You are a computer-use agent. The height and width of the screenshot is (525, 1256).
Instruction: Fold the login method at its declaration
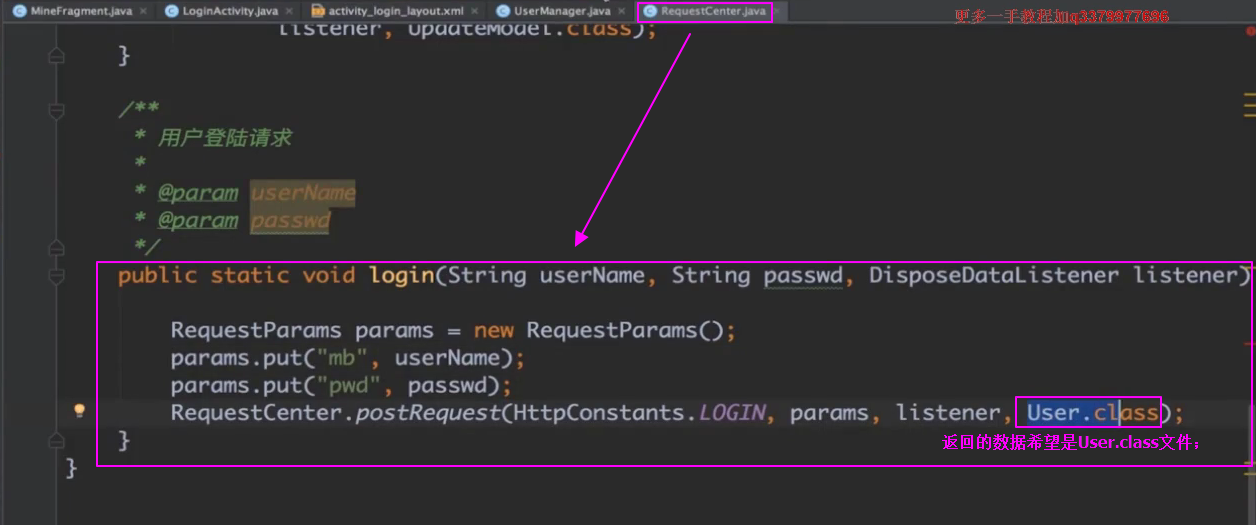click(57, 275)
